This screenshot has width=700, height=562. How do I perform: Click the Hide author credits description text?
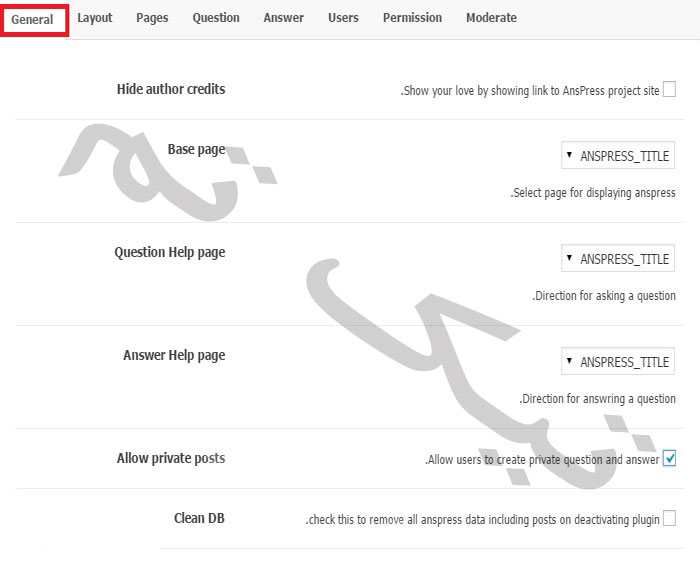pyautogui.click(x=530, y=90)
